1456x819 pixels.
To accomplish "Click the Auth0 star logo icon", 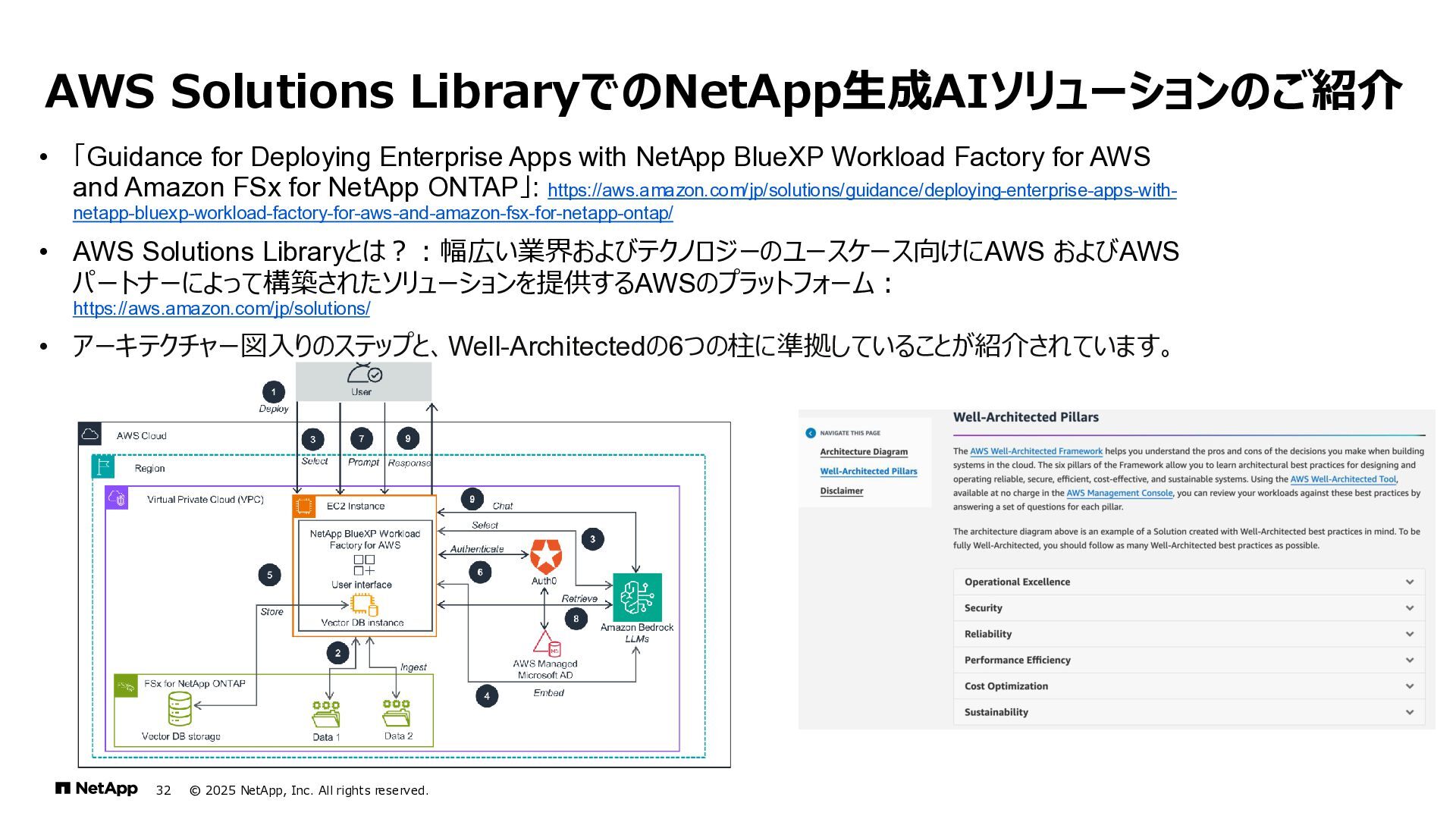I will (545, 557).
